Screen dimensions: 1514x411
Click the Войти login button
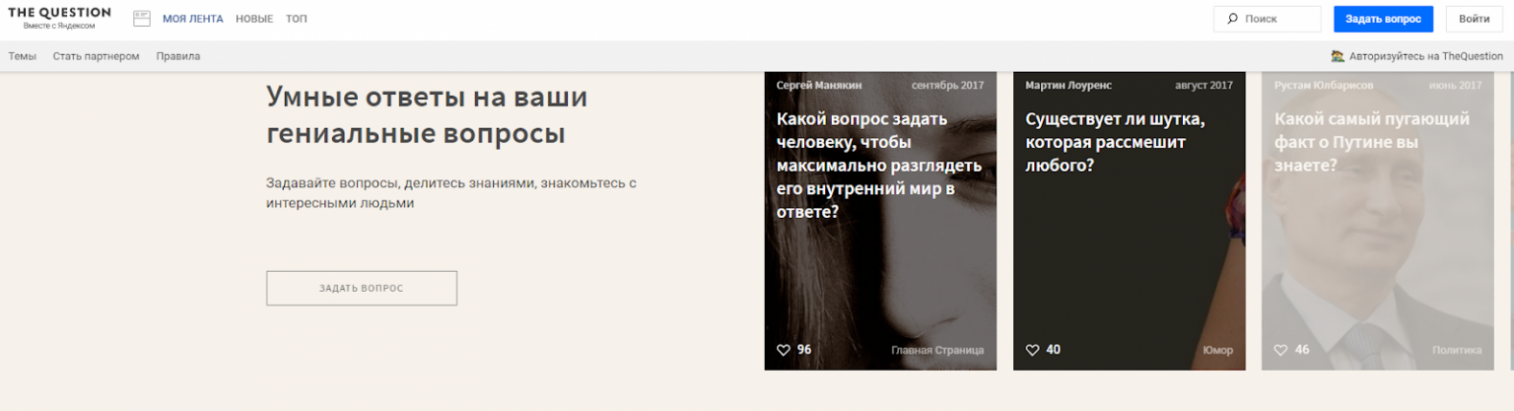click(x=1474, y=18)
